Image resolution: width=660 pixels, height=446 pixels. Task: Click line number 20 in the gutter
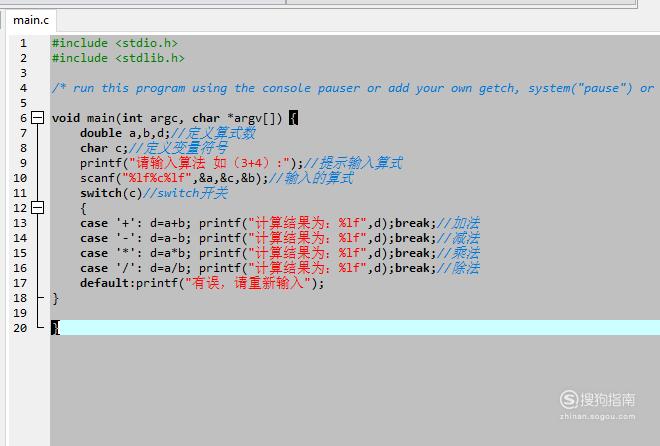tap(20, 328)
